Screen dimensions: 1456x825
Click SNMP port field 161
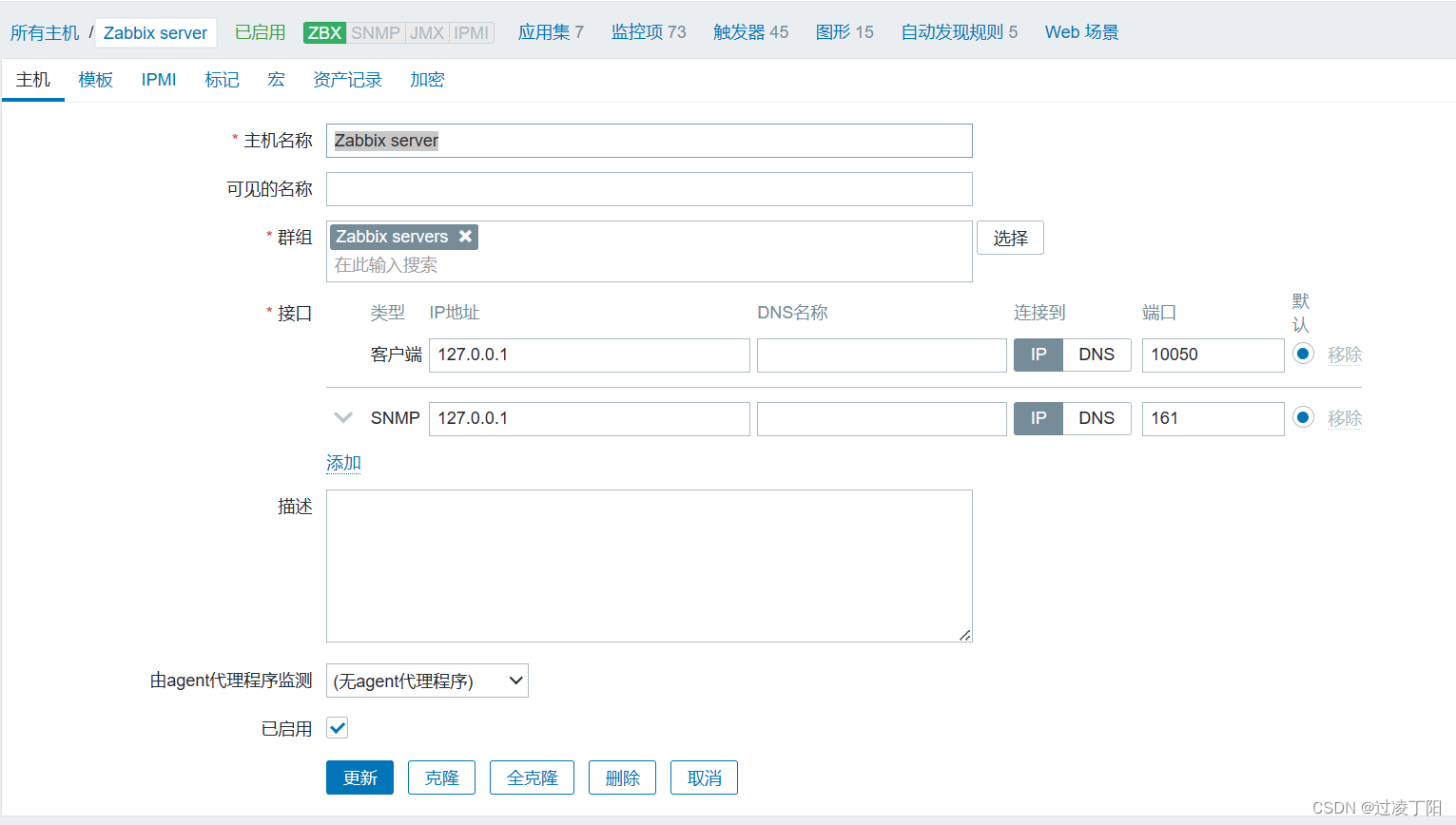click(1213, 418)
